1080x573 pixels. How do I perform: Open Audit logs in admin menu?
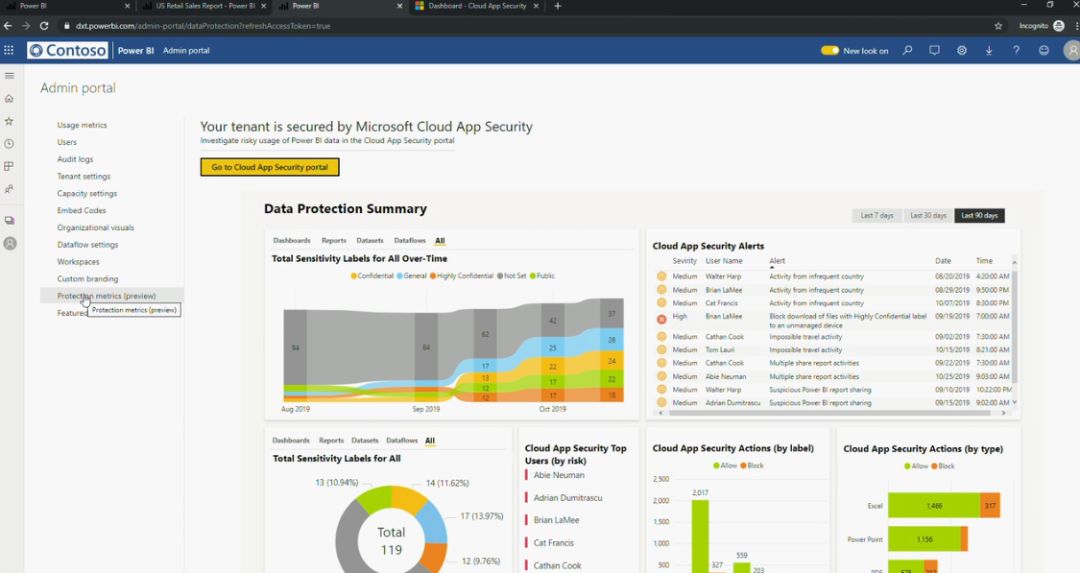[x=75, y=159]
